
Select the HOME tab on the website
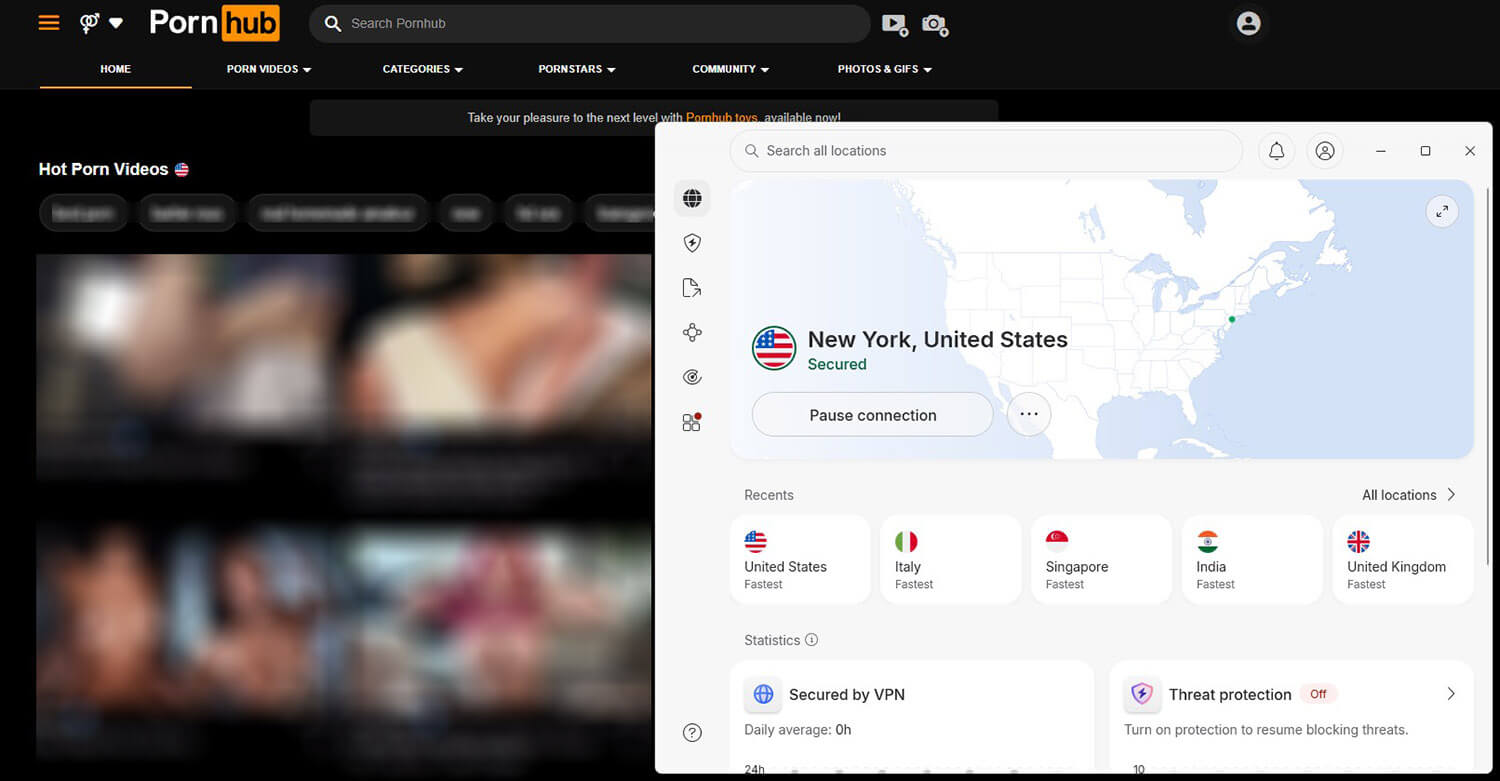[x=115, y=69]
